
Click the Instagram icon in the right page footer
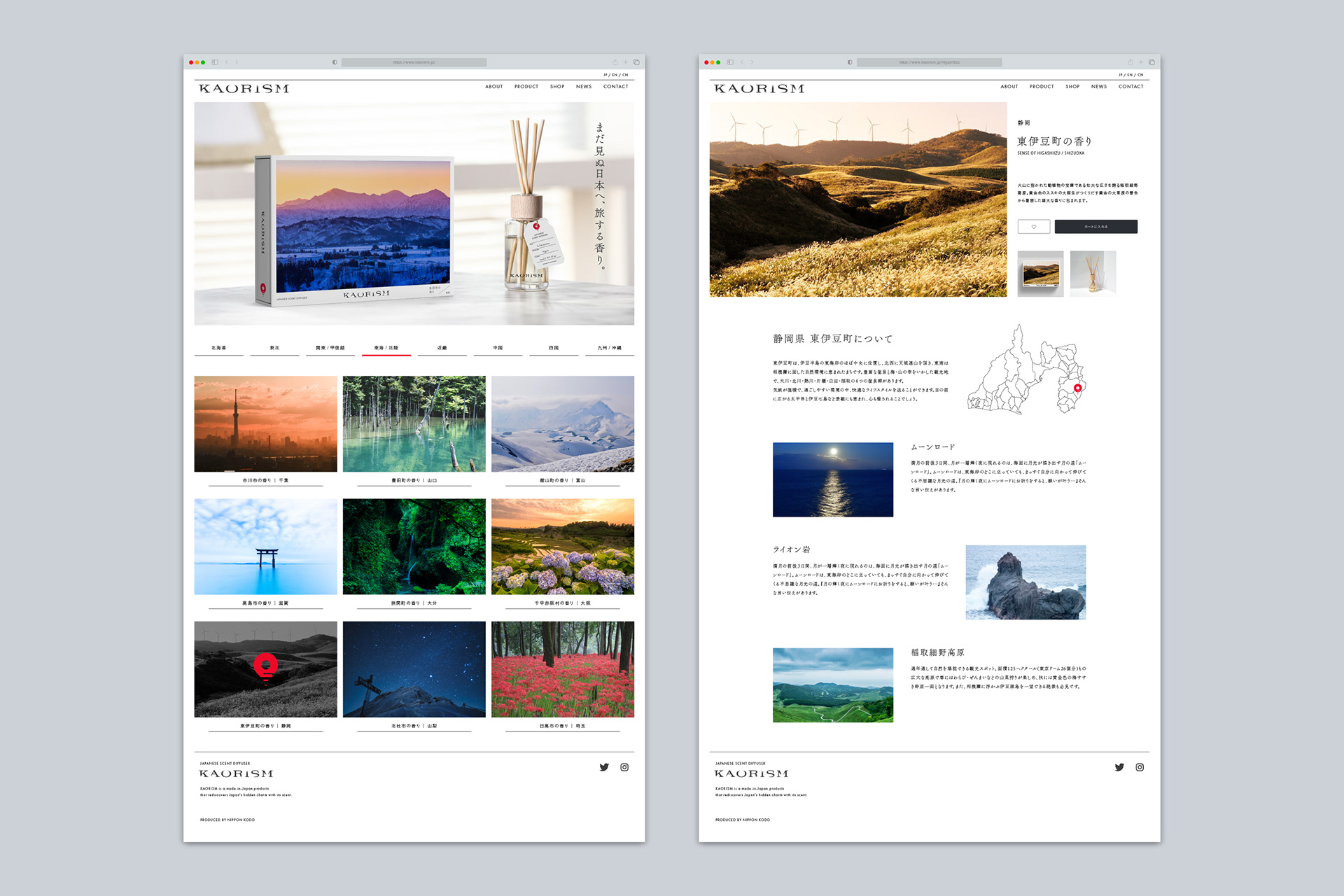[x=1140, y=767]
